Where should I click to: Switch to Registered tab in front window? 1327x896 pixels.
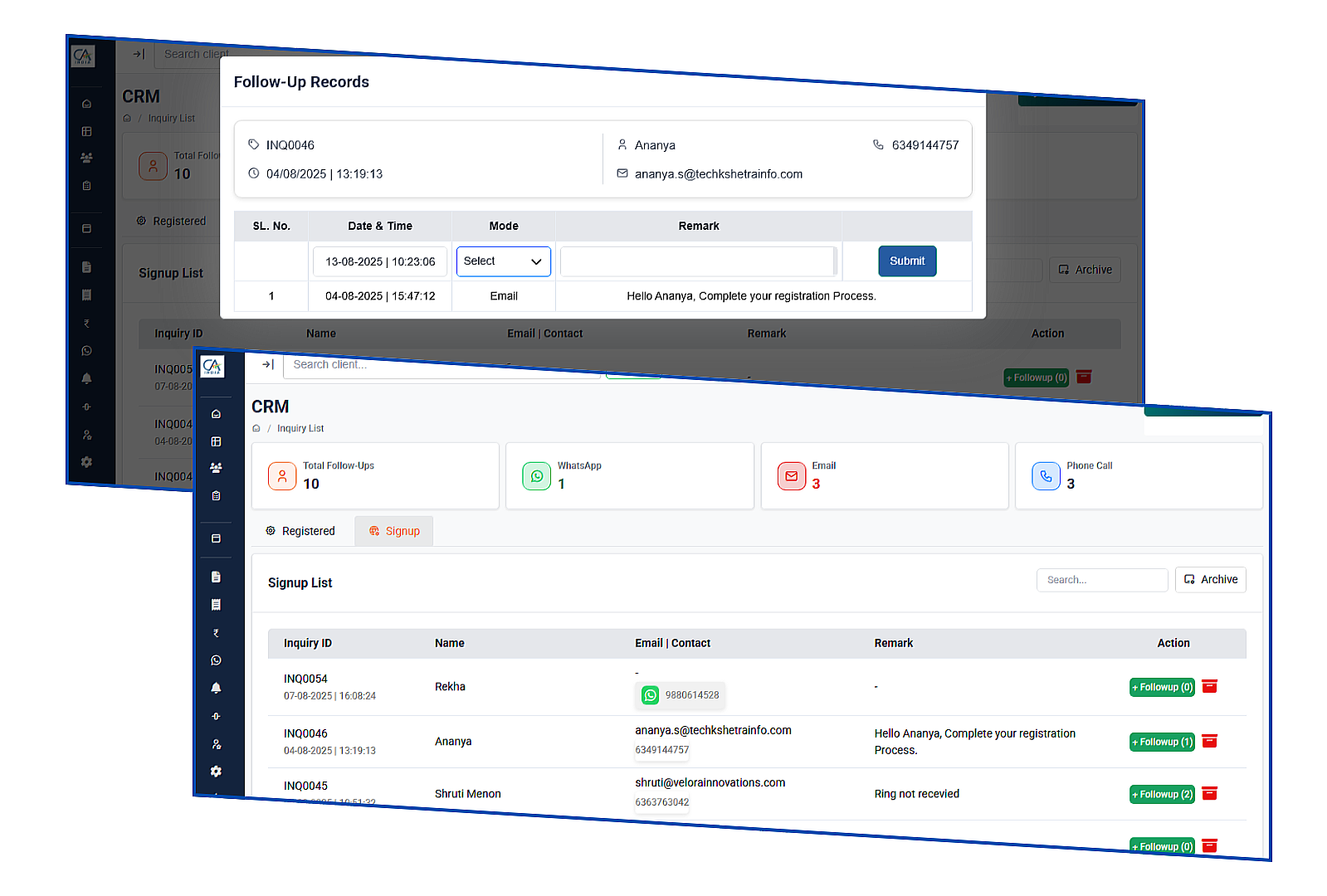tap(300, 531)
